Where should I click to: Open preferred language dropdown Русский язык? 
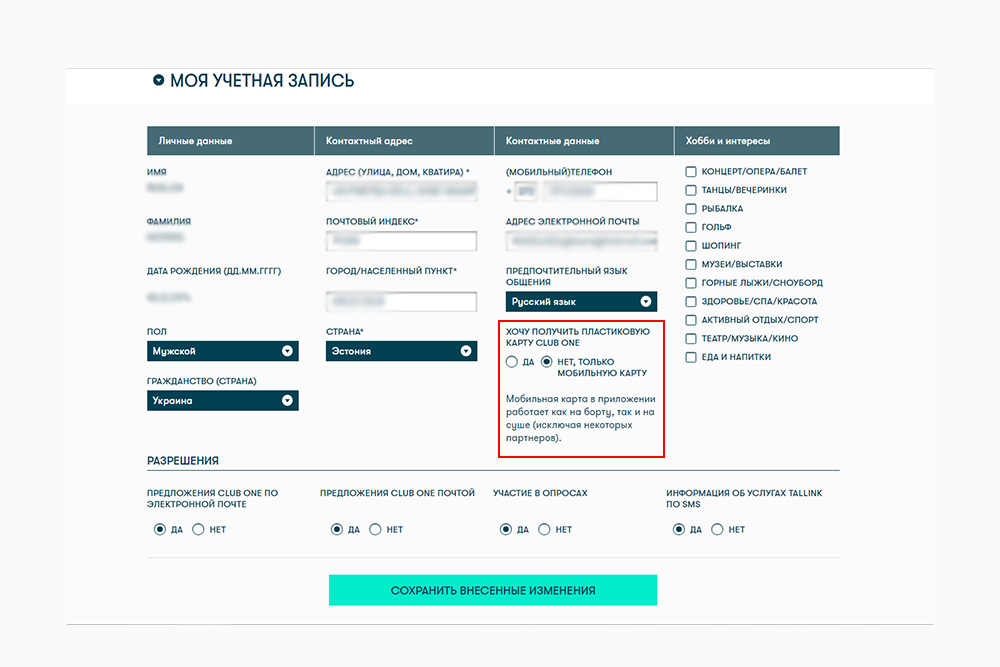click(581, 301)
